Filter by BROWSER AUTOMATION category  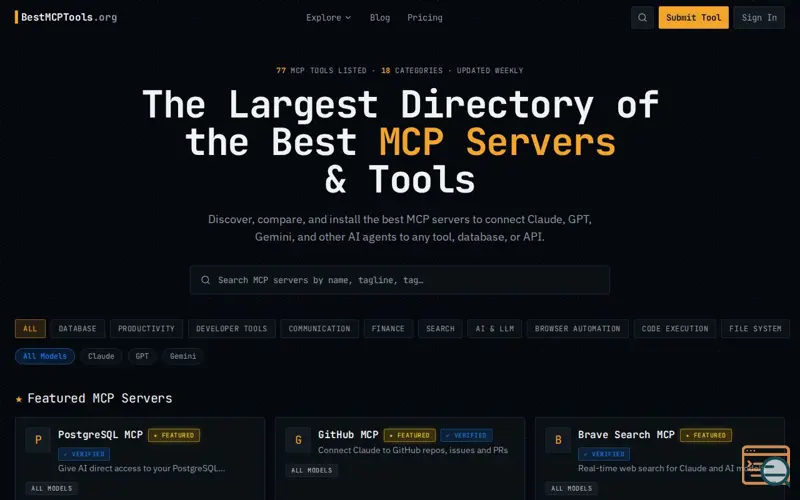(578, 329)
